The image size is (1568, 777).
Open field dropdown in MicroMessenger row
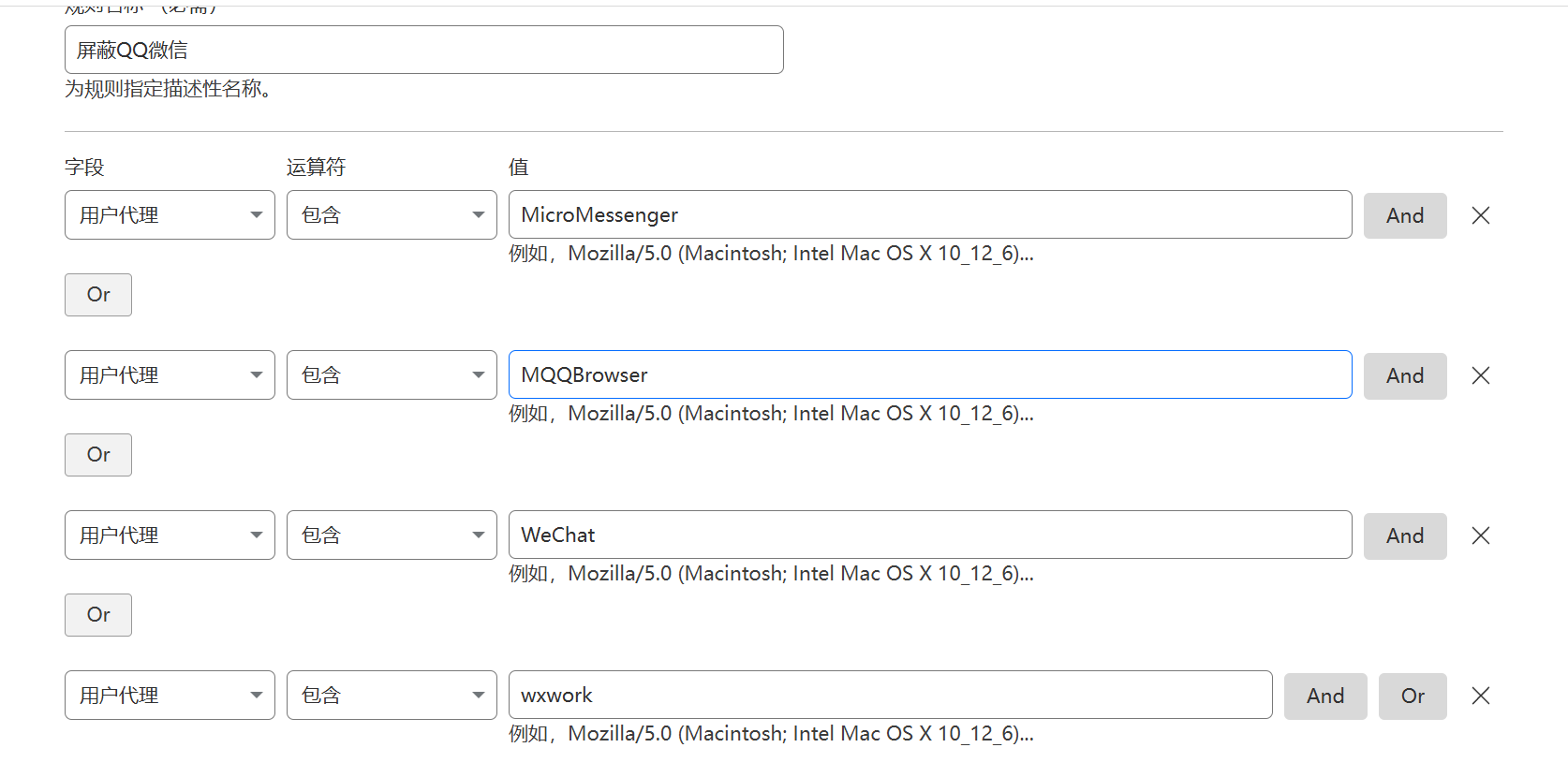(170, 215)
